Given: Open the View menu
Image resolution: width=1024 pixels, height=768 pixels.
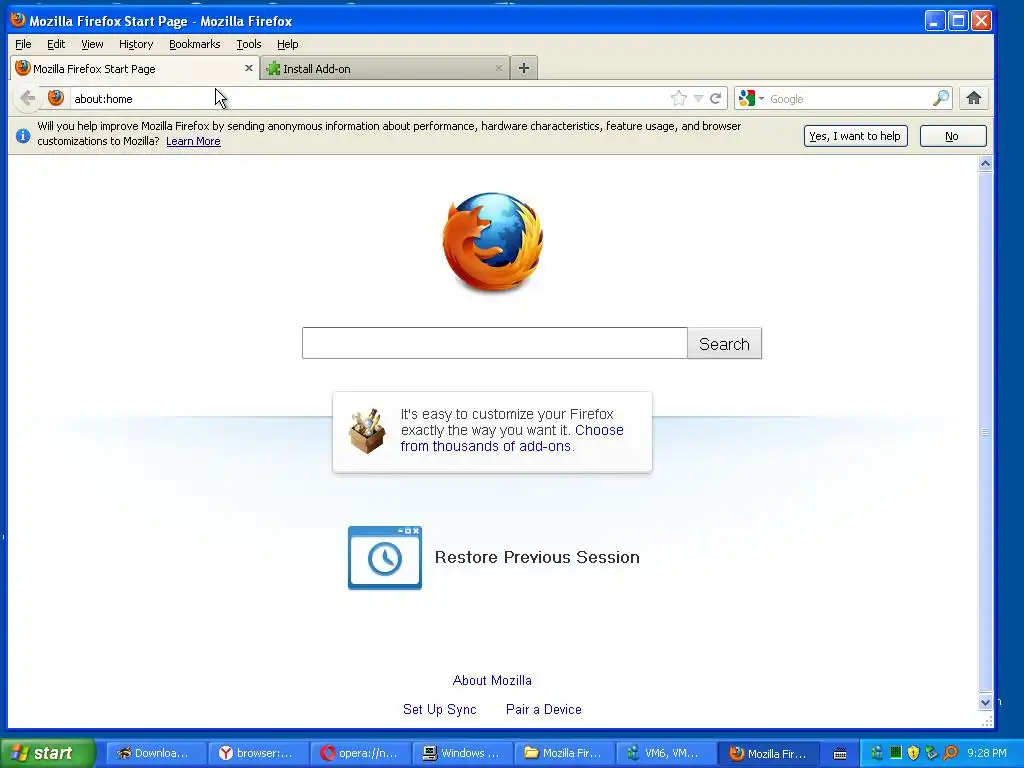Looking at the screenshot, I should pos(92,44).
